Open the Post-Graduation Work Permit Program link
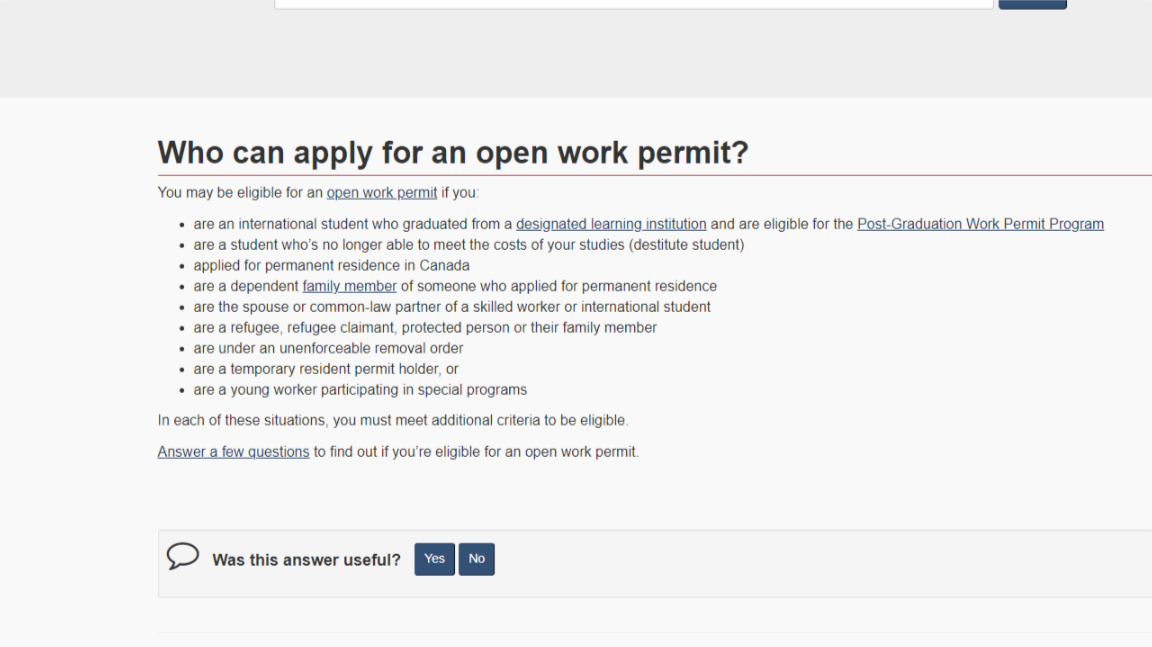The height and width of the screenshot is (647, 1152). [980, 223]
